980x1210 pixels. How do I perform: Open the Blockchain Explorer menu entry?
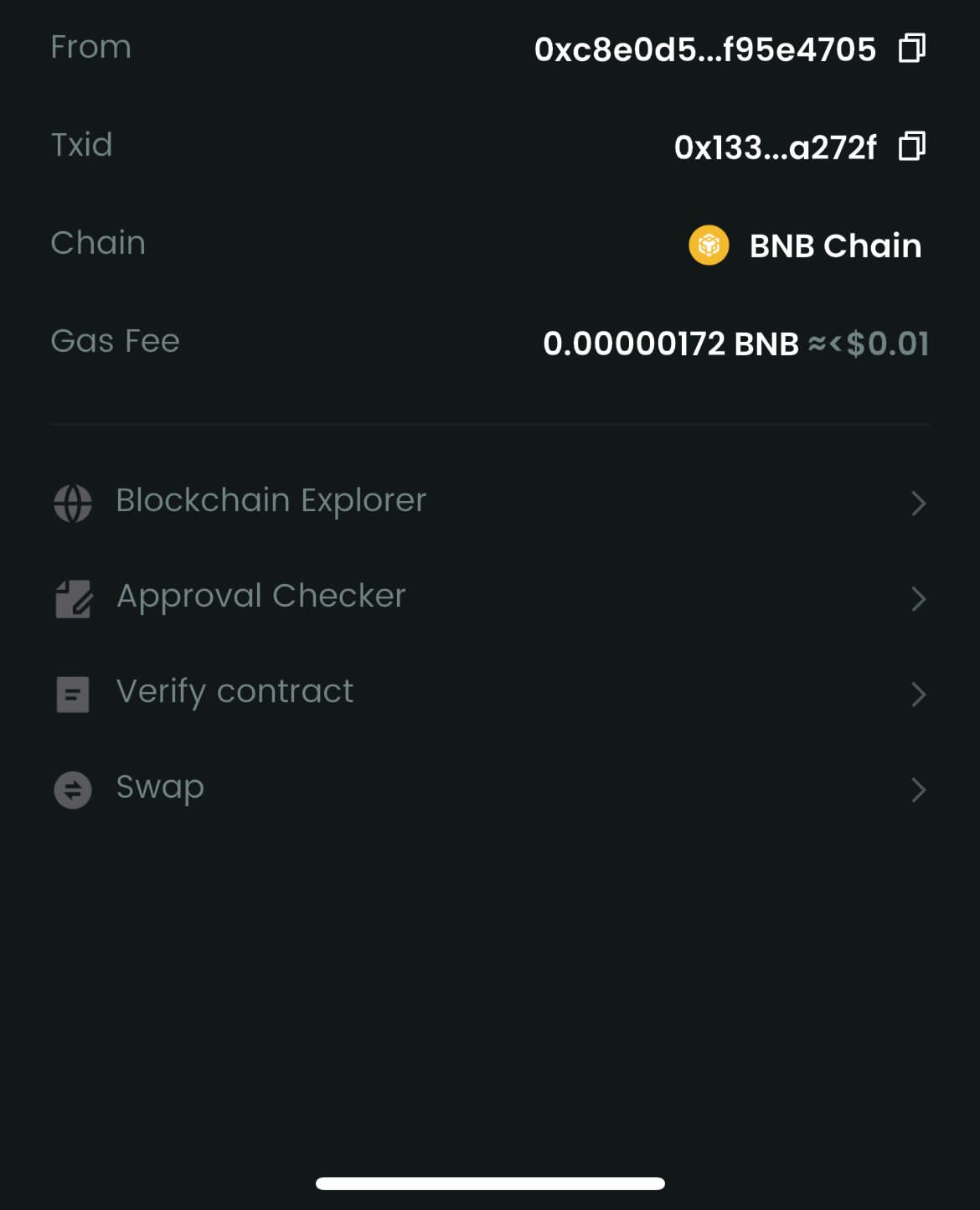[271, 500]
